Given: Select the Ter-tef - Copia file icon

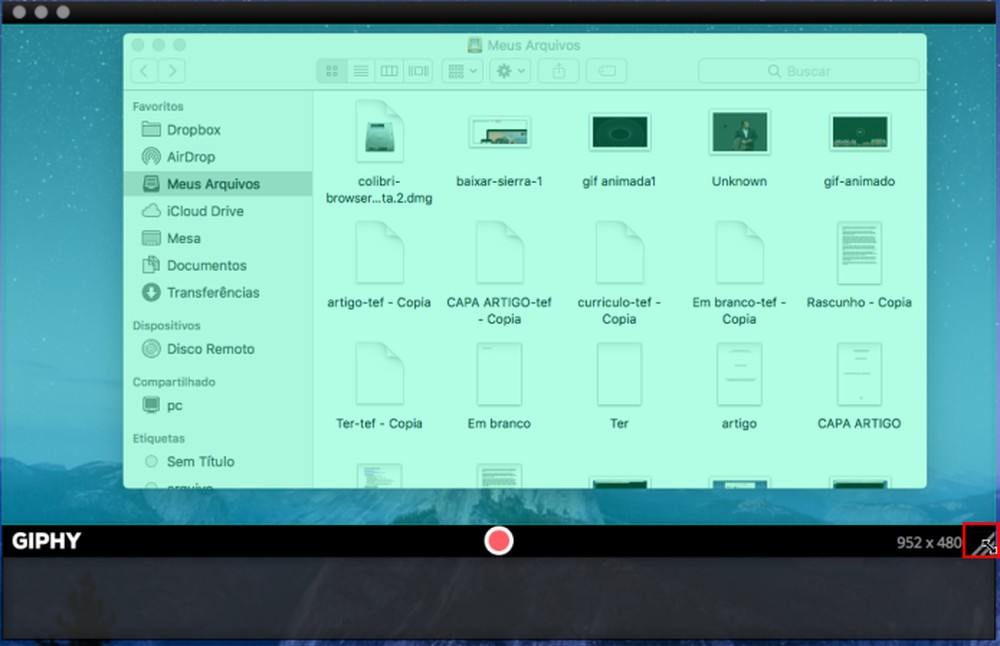Looking at the screenshot, I should (x=379, y=374).
